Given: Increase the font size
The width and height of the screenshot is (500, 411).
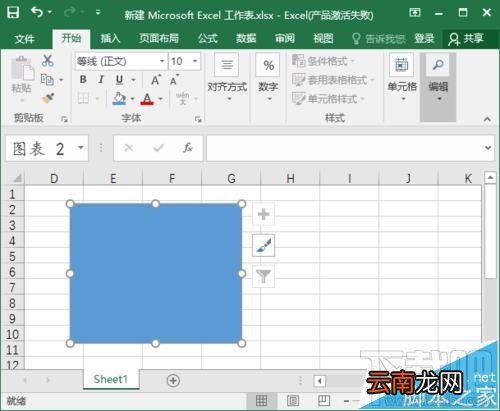Looking at the screenshot, I should [156, 80].
